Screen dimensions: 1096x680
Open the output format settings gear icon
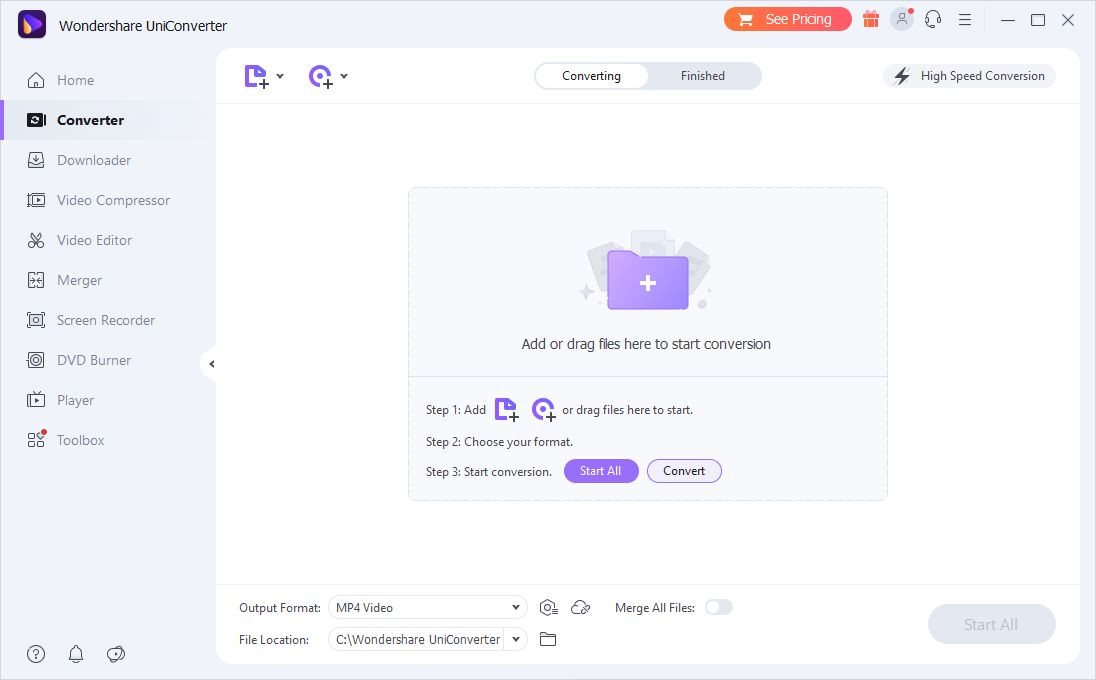click(549, 608)
